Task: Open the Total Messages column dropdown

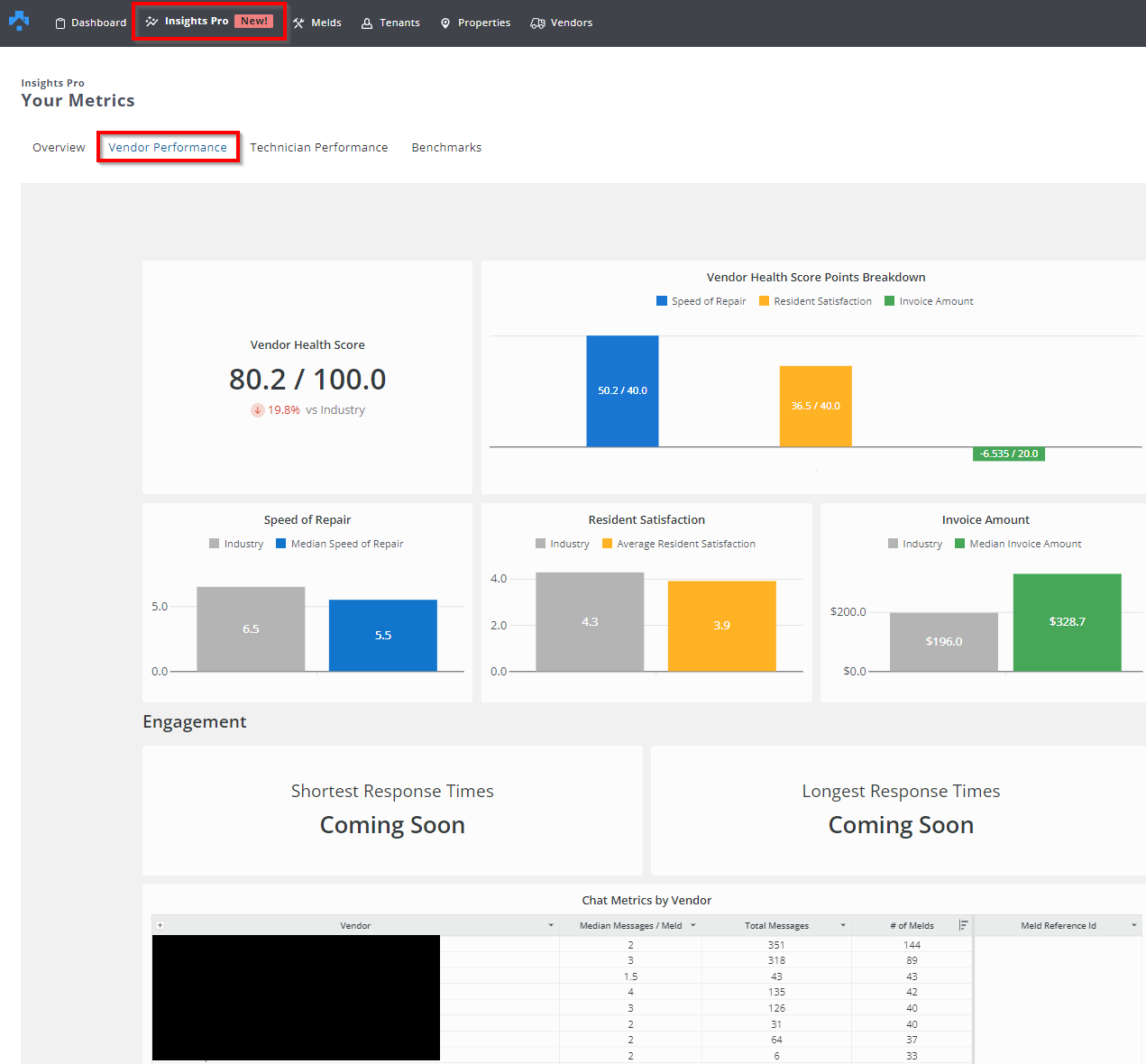Action: (x=843, y=926)
